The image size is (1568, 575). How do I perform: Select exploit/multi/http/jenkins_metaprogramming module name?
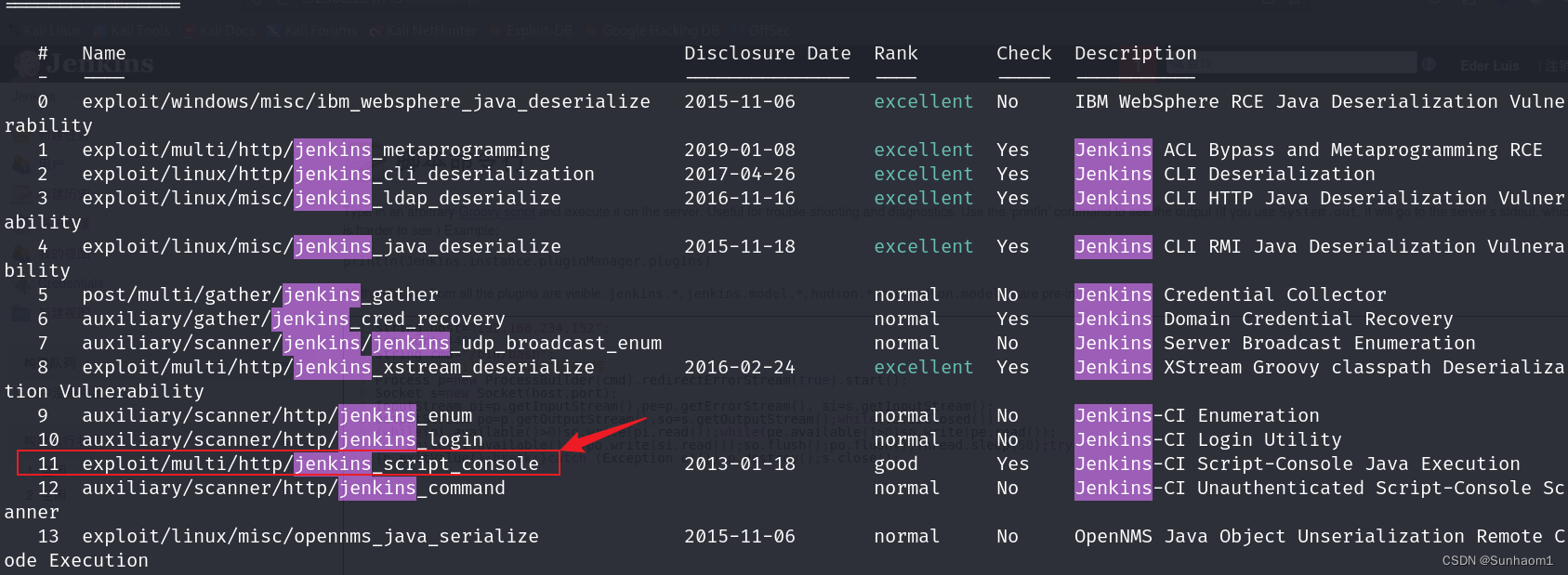pyautogui.click(x=316, y=150)
